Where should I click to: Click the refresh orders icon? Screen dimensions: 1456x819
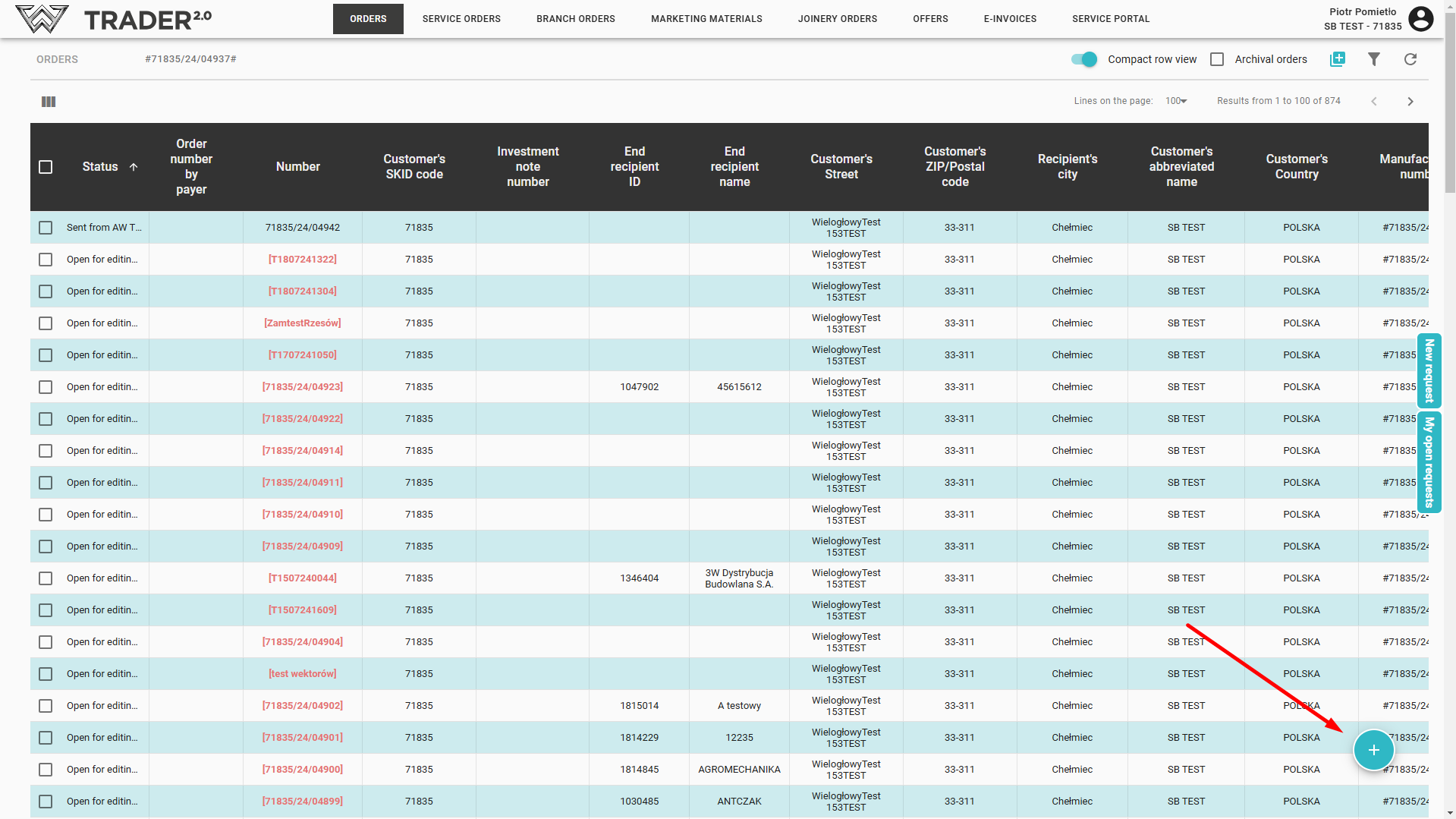(x=1410, y=59)
